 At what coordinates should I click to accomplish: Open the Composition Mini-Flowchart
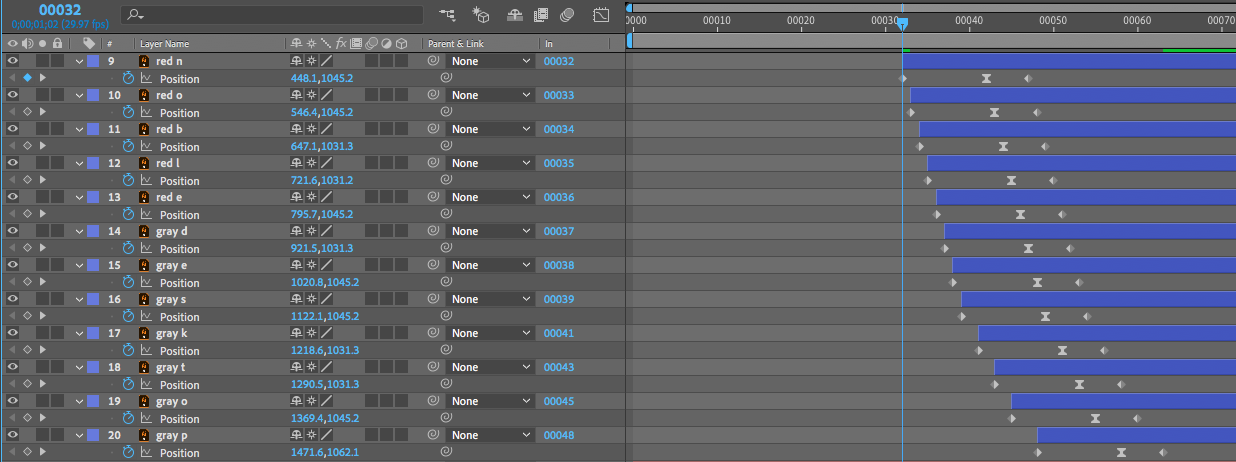point(446,15)
